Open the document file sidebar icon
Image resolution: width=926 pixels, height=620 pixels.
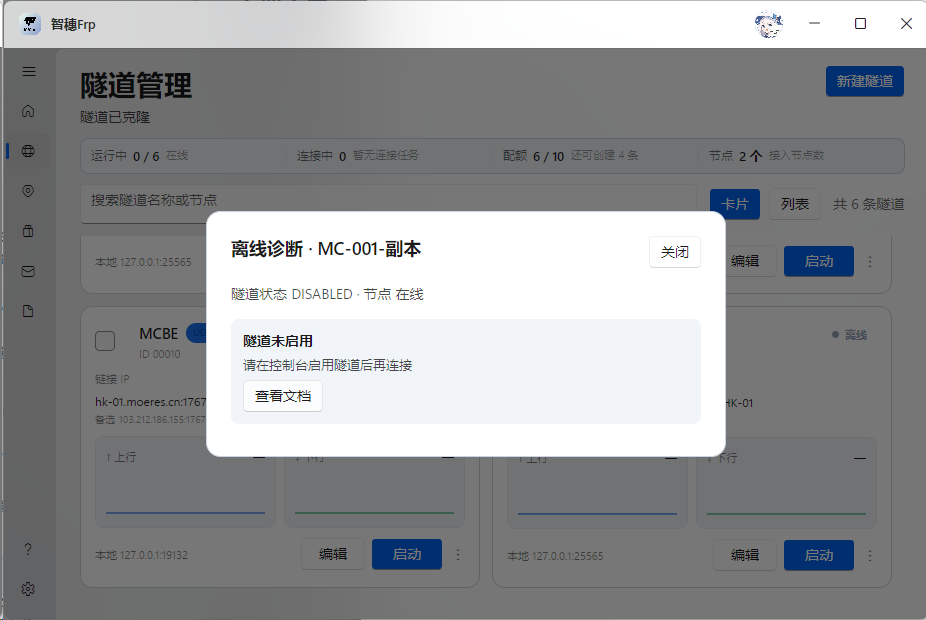[x=28, y=311]
